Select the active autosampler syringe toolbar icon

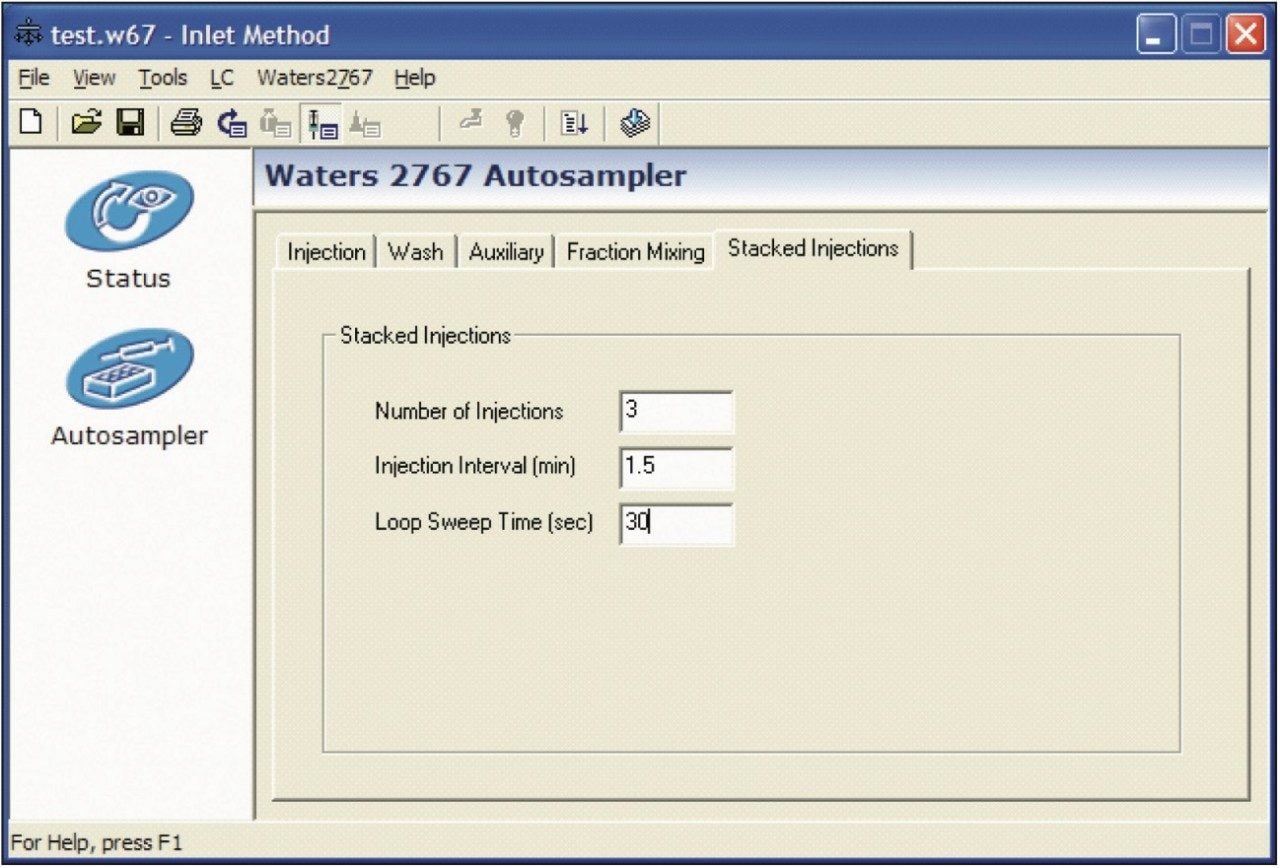tap(322, 123)
